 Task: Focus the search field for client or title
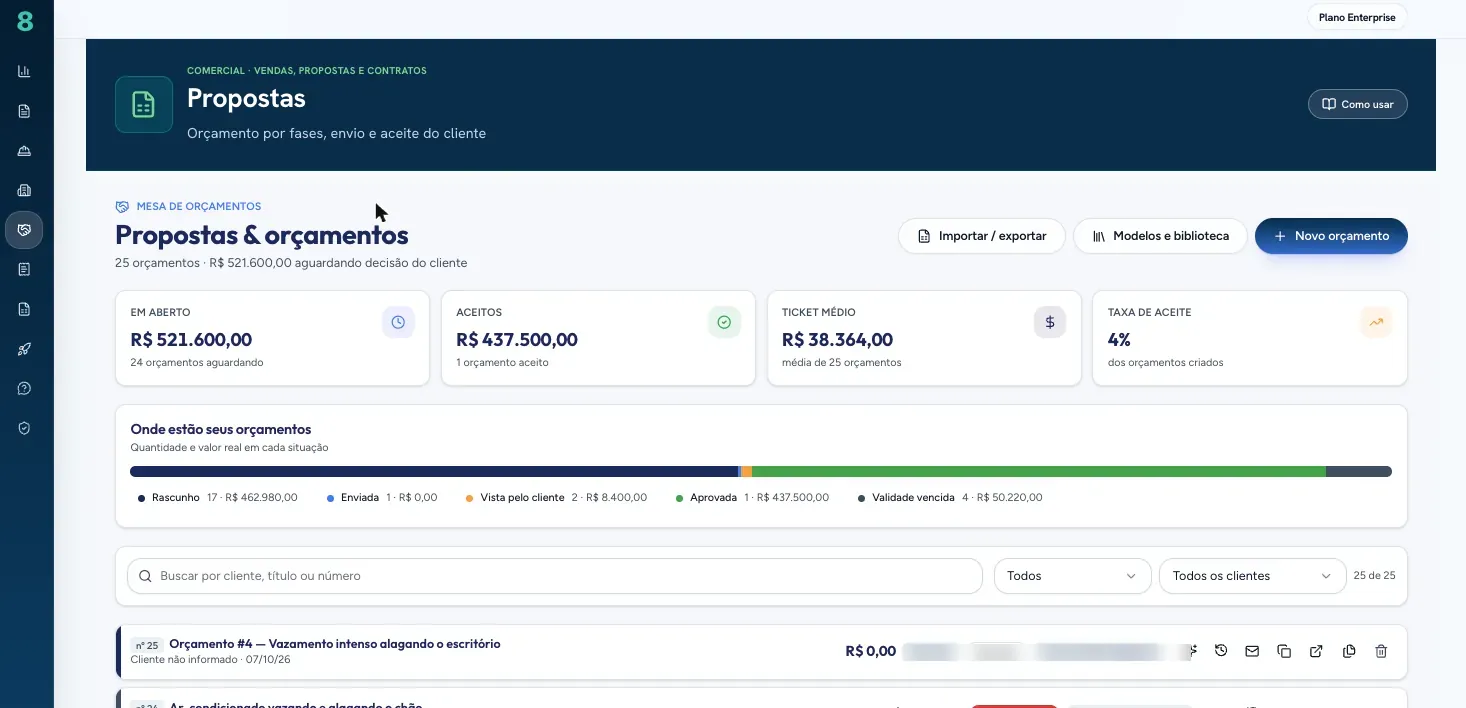pos(555,576)
